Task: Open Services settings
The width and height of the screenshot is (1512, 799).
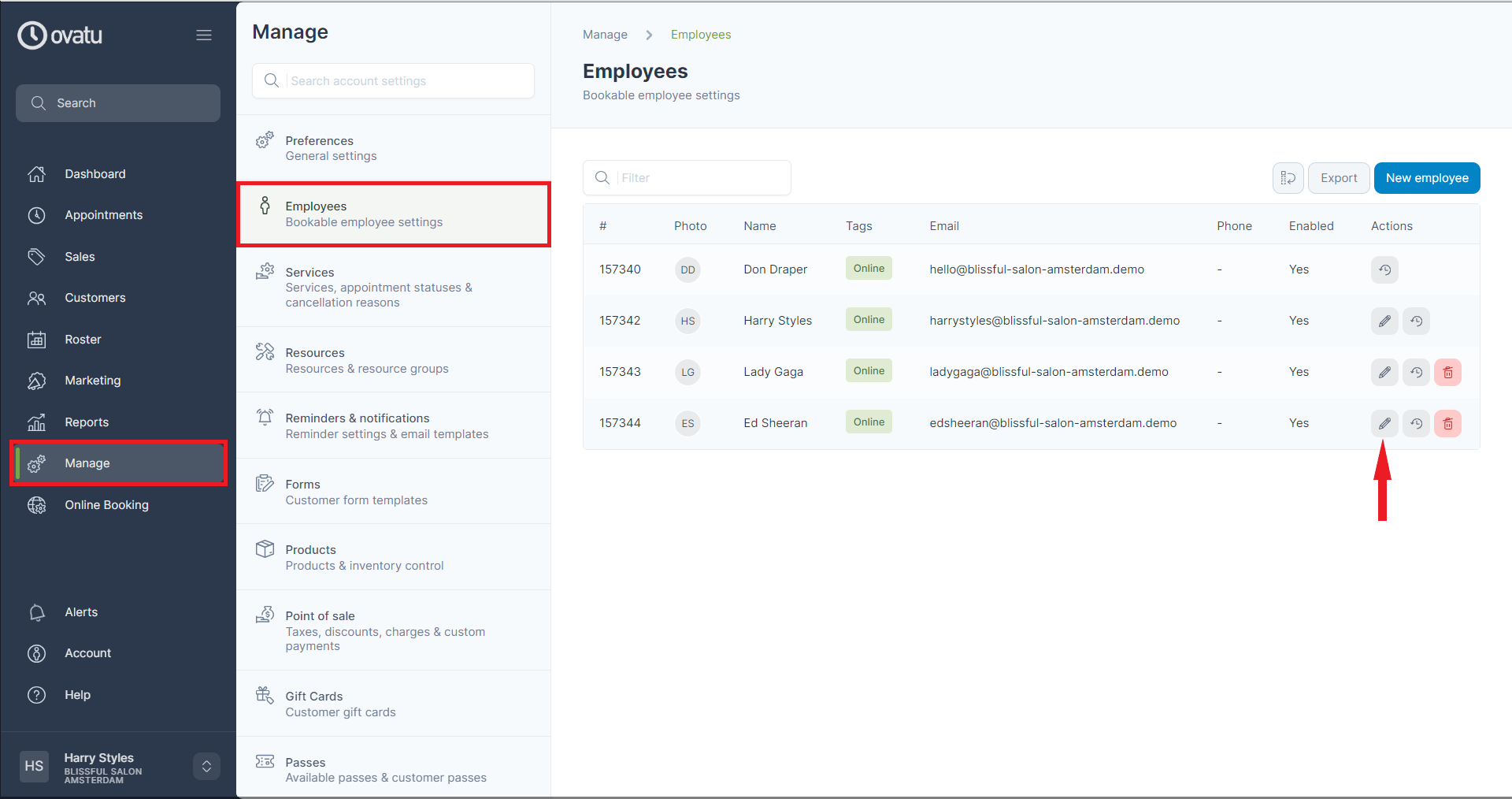Action: [394, 287]
